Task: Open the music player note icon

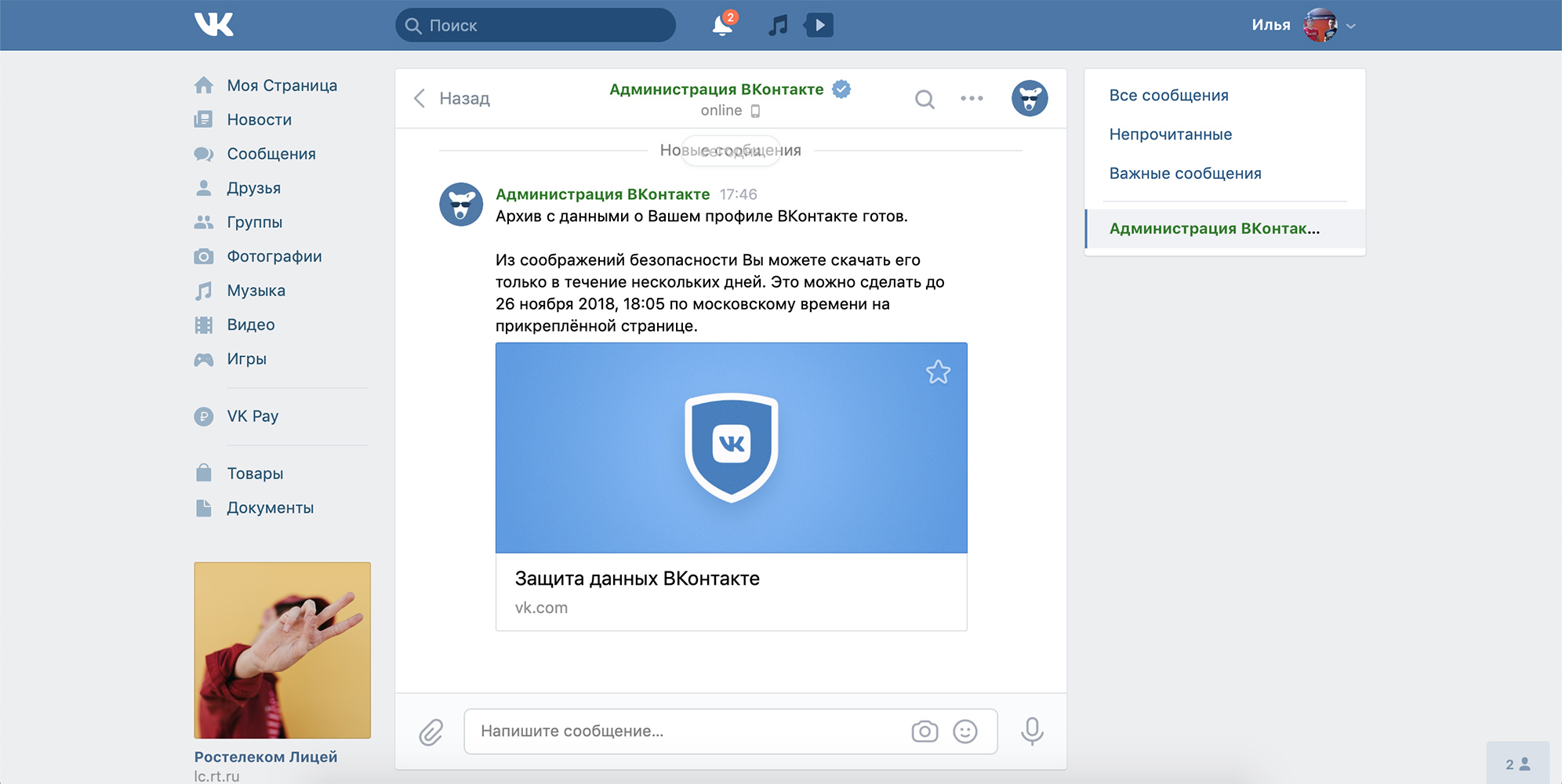Action: coord(777,26)
